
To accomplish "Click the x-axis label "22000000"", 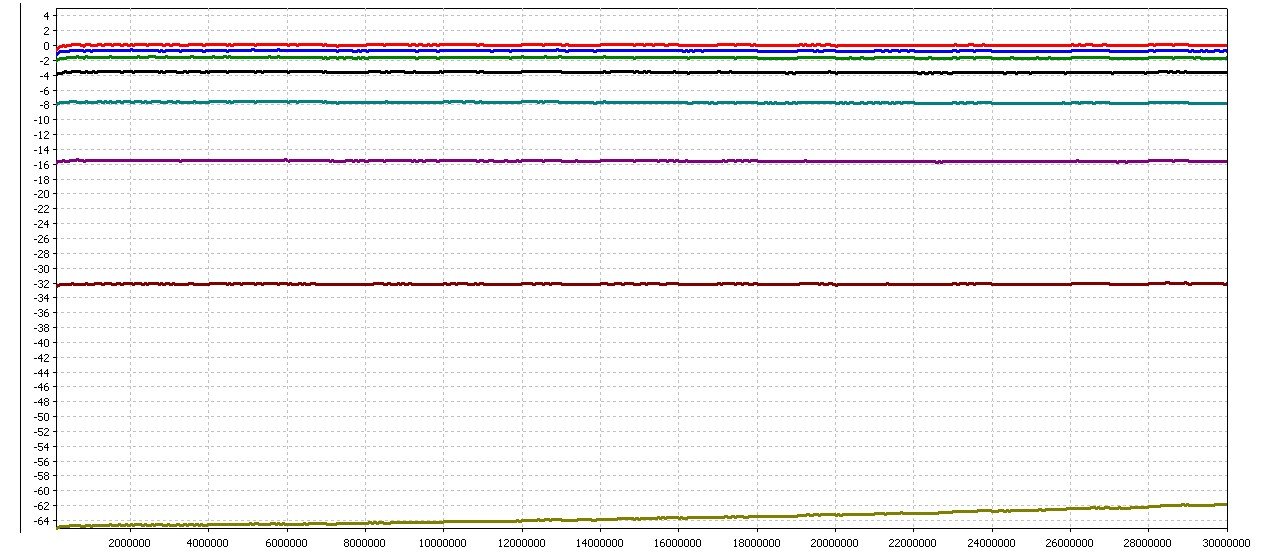I will point(913,542).
